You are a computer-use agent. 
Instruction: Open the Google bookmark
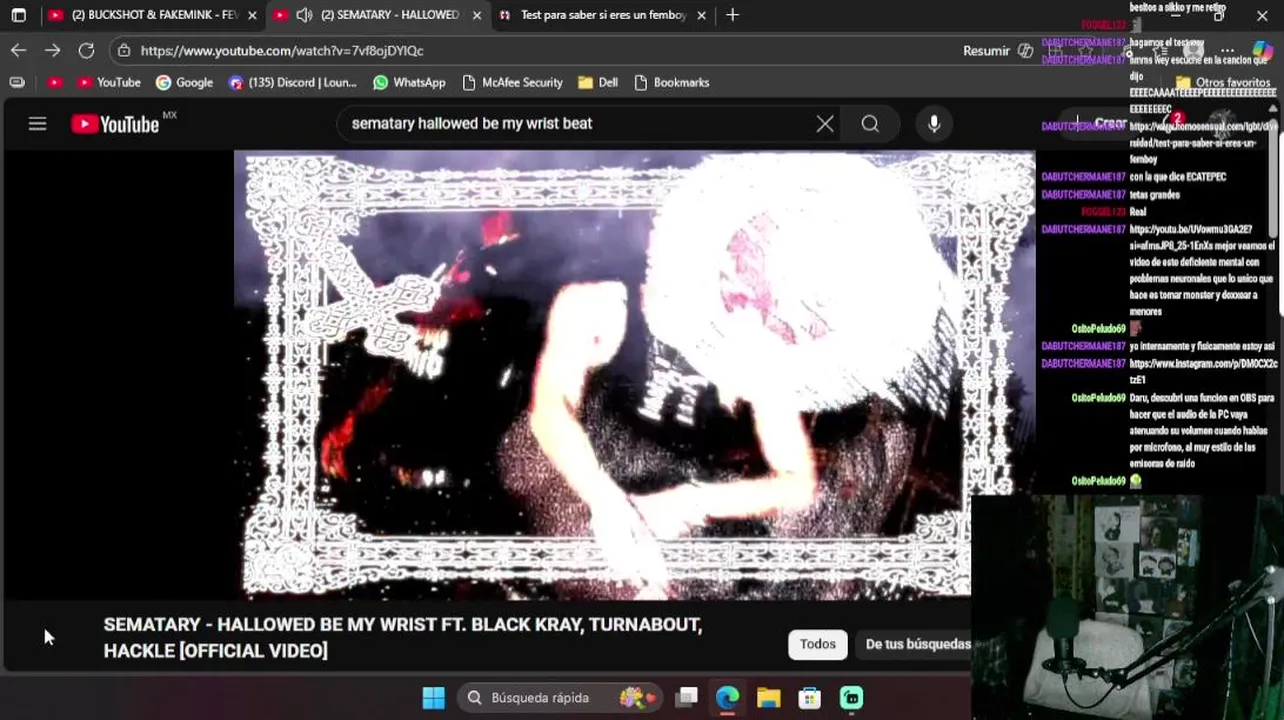click(x=184, y=82)
